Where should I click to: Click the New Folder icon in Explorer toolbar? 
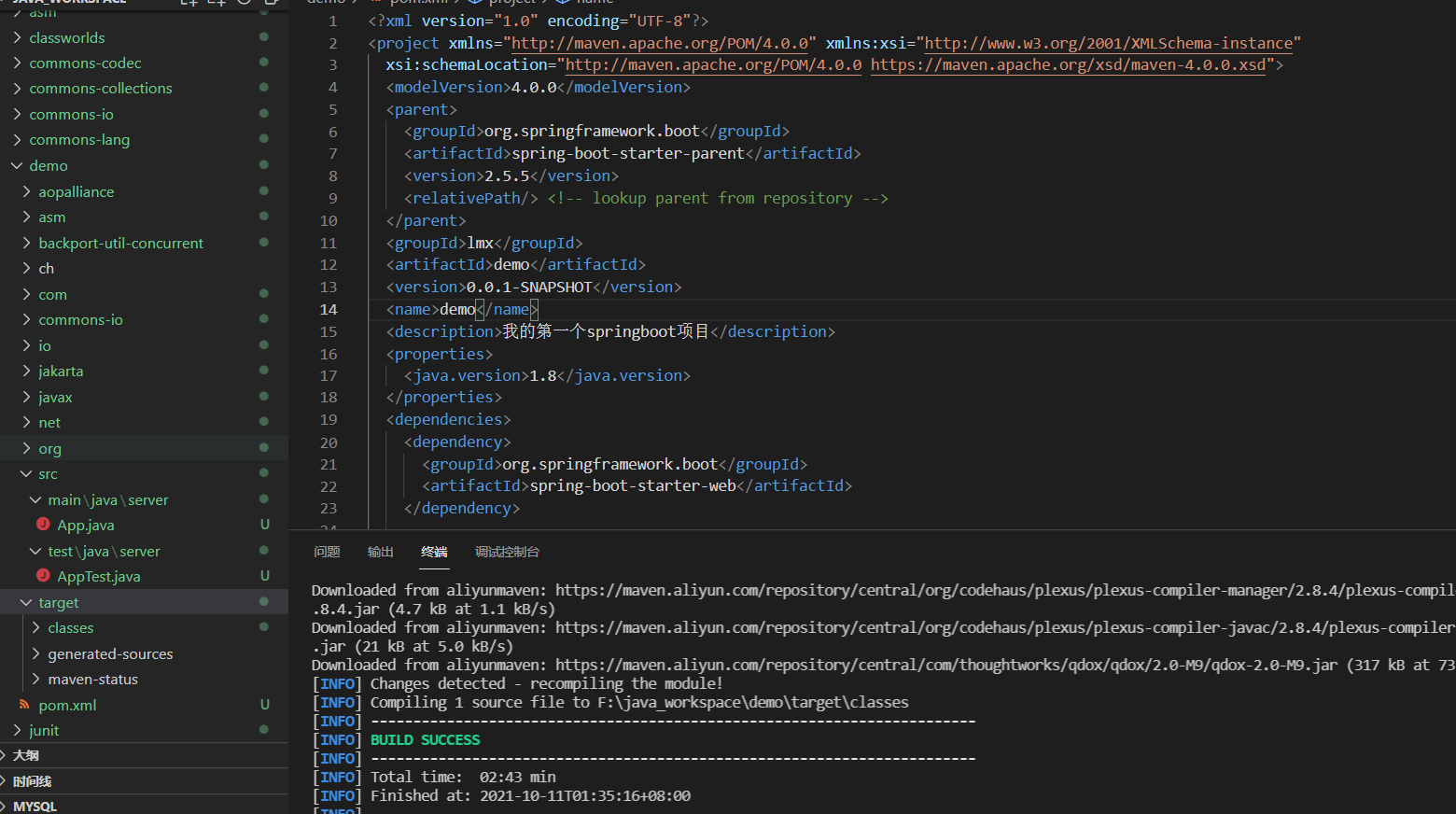217,3
